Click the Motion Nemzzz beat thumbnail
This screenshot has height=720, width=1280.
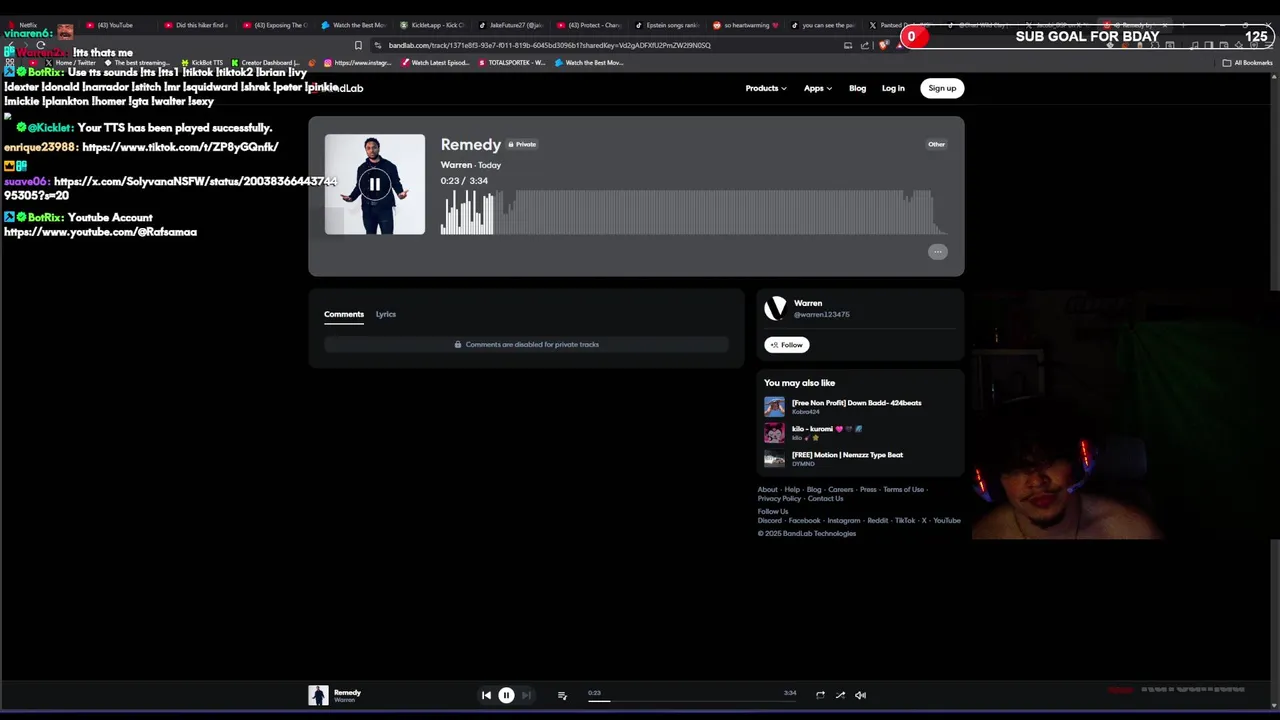pos(775,459)
